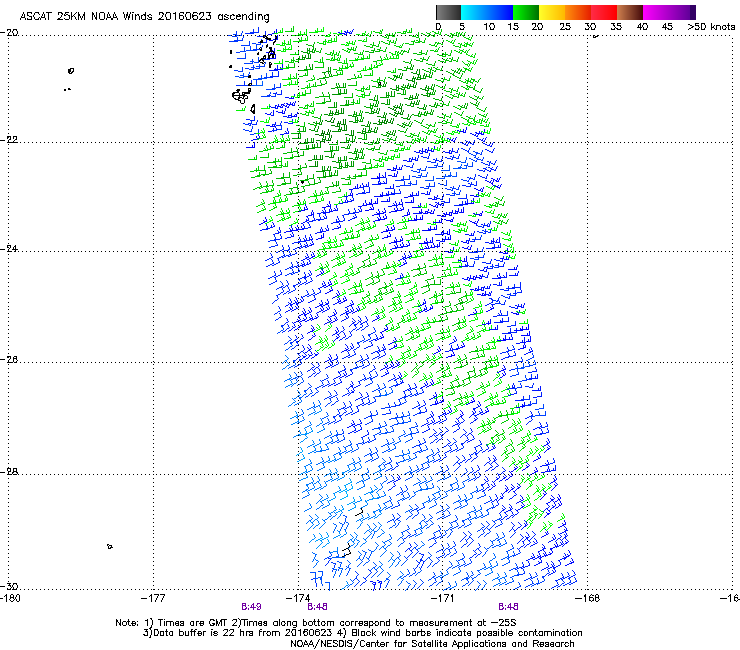Click legend scale label '40'
This screenshot has width=740, height=650.
642,27
